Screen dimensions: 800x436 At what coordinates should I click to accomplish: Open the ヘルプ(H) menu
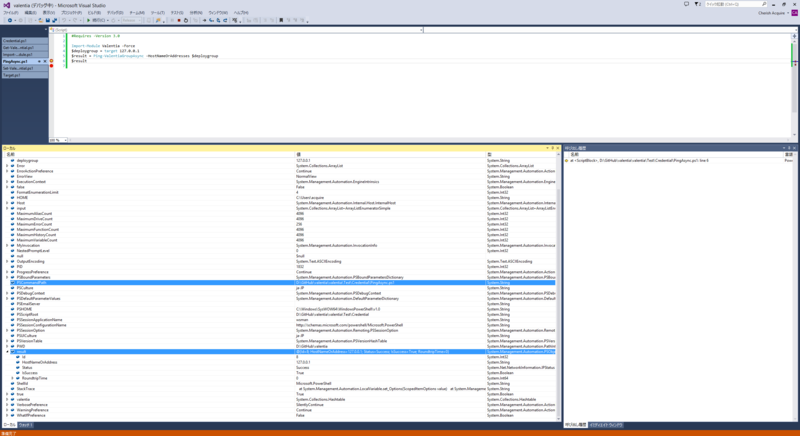pyautogui.click(x=241, y=13)
